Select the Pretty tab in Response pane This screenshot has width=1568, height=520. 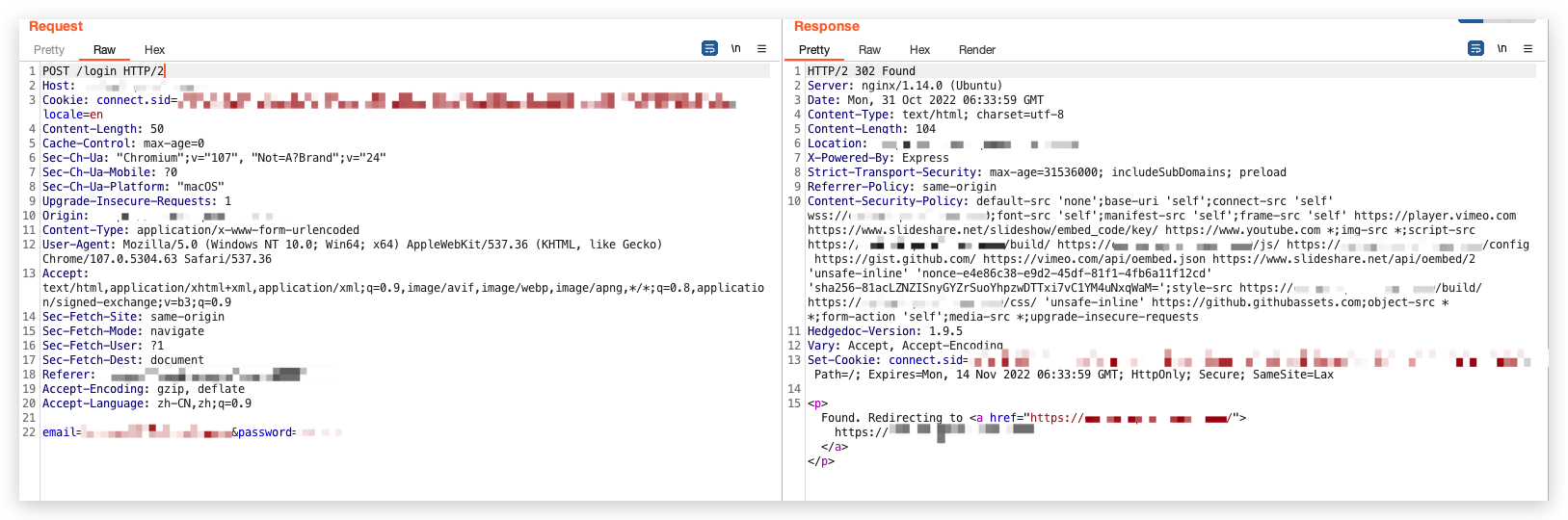[814, 50]
